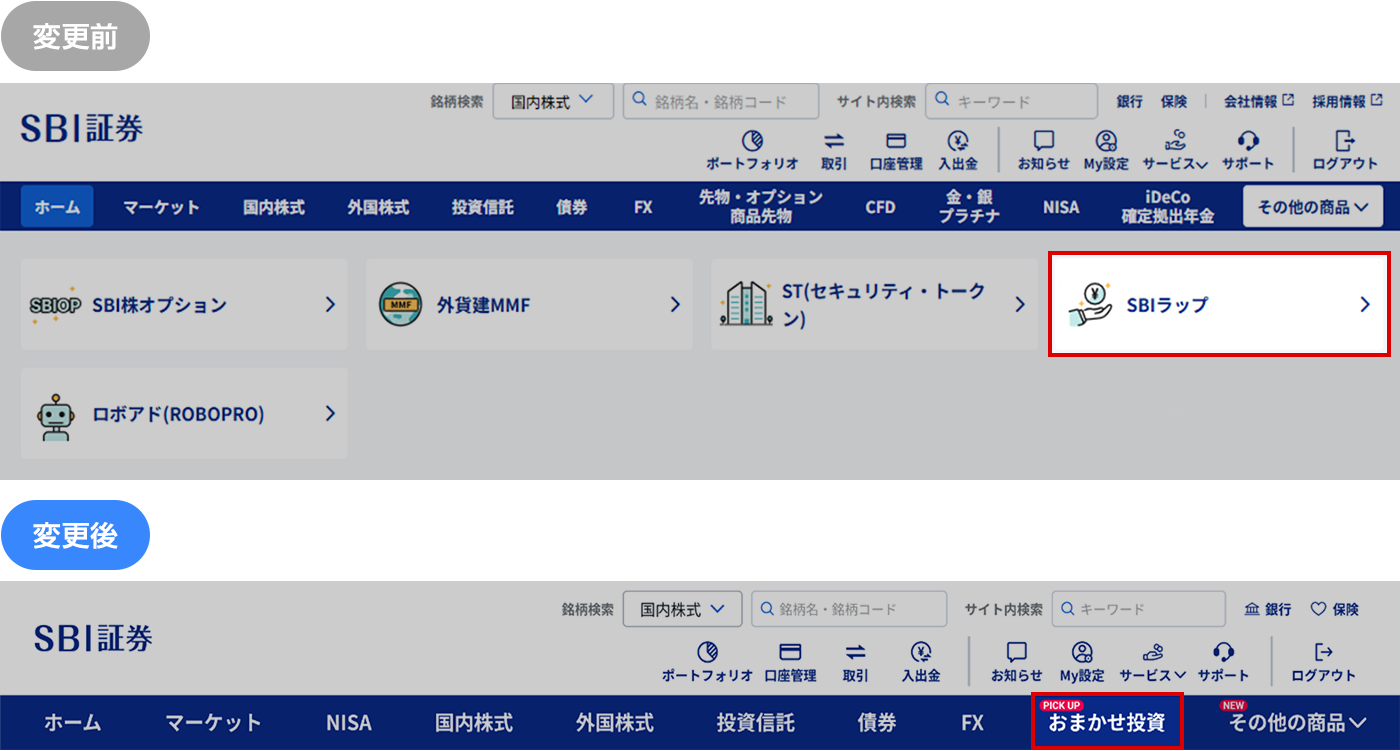Select CFD tab
This screenshot has height=751, width=1400.
point(881,207)
